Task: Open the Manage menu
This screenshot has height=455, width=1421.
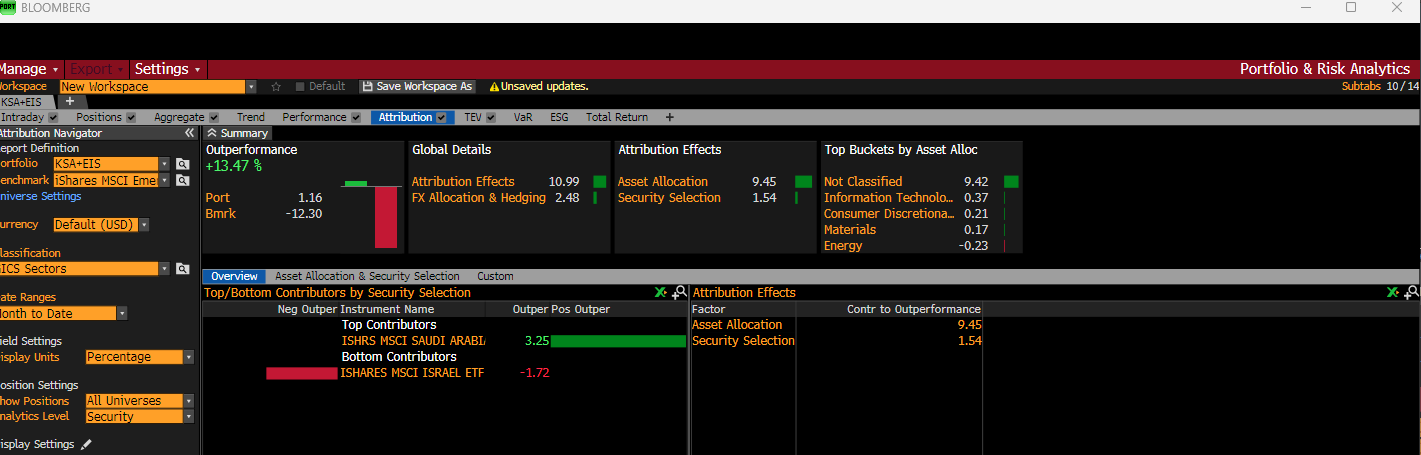Action: (29, 69)
